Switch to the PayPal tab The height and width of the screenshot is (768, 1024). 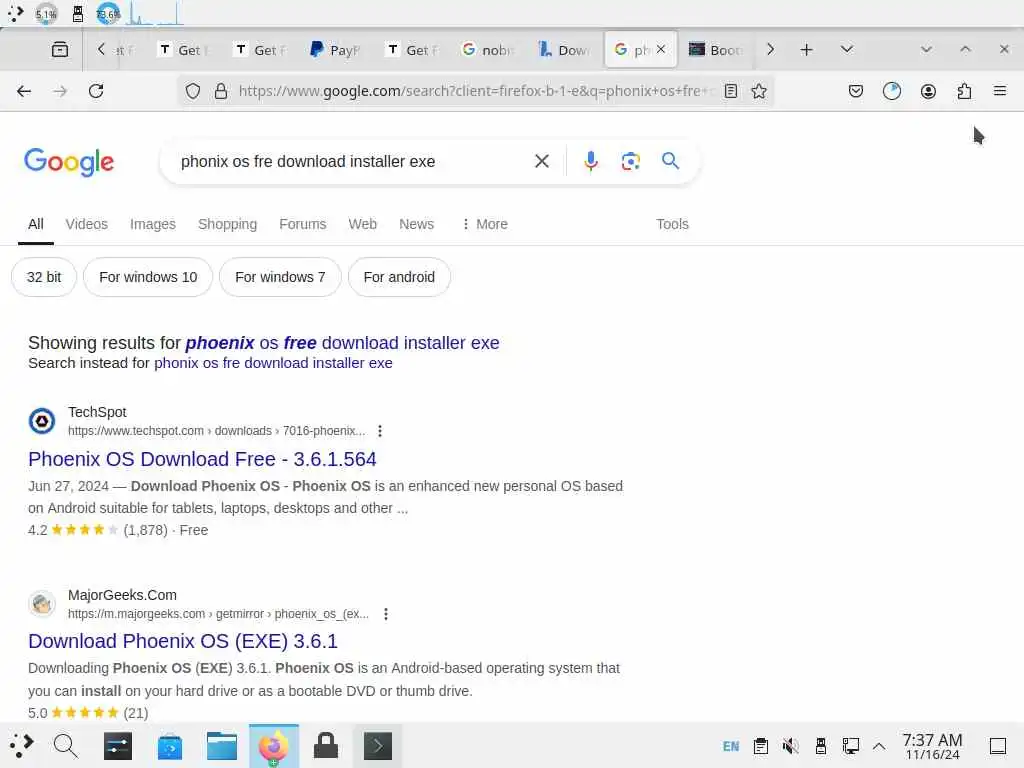click(334, 50)
